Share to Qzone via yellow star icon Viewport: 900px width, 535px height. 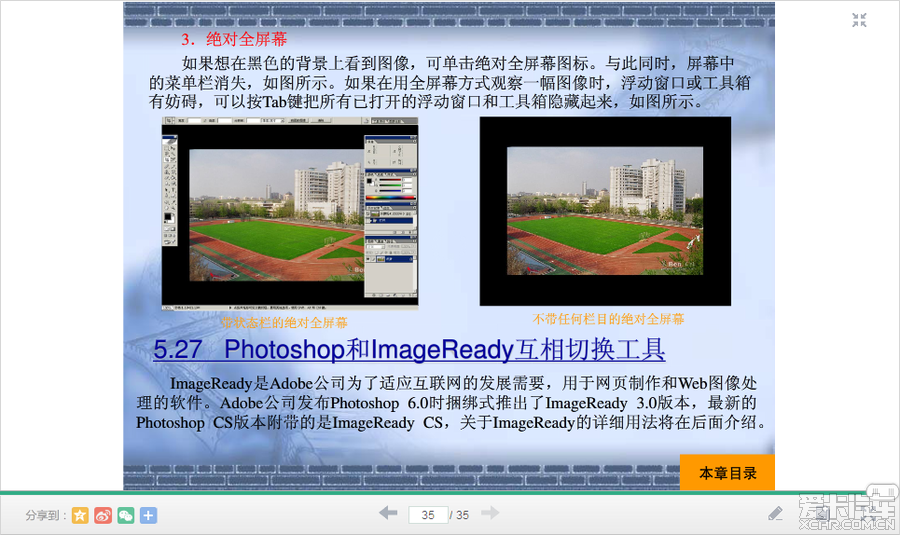click(80, 515)
